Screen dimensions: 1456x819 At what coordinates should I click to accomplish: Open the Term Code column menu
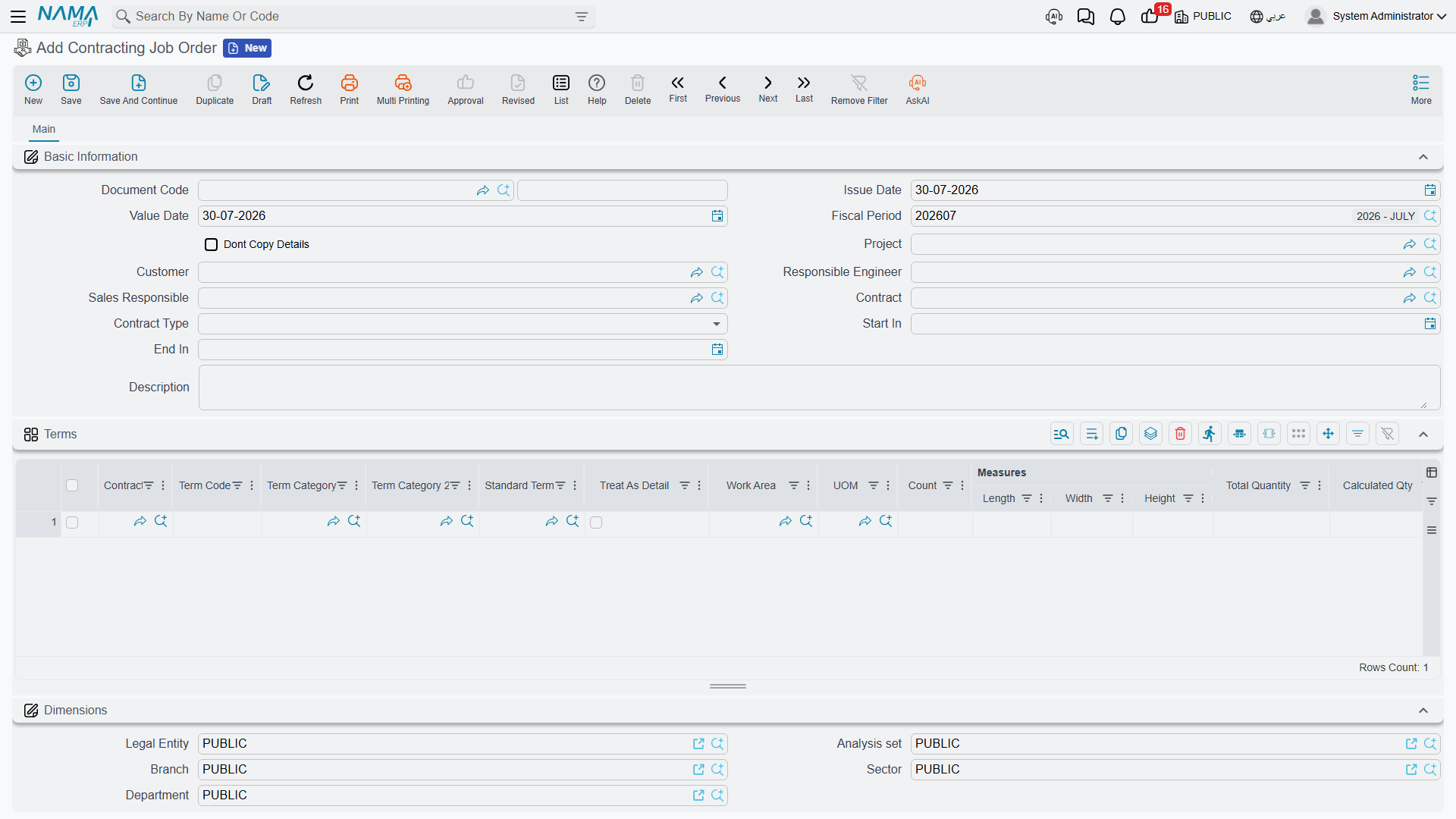point(252,485)
